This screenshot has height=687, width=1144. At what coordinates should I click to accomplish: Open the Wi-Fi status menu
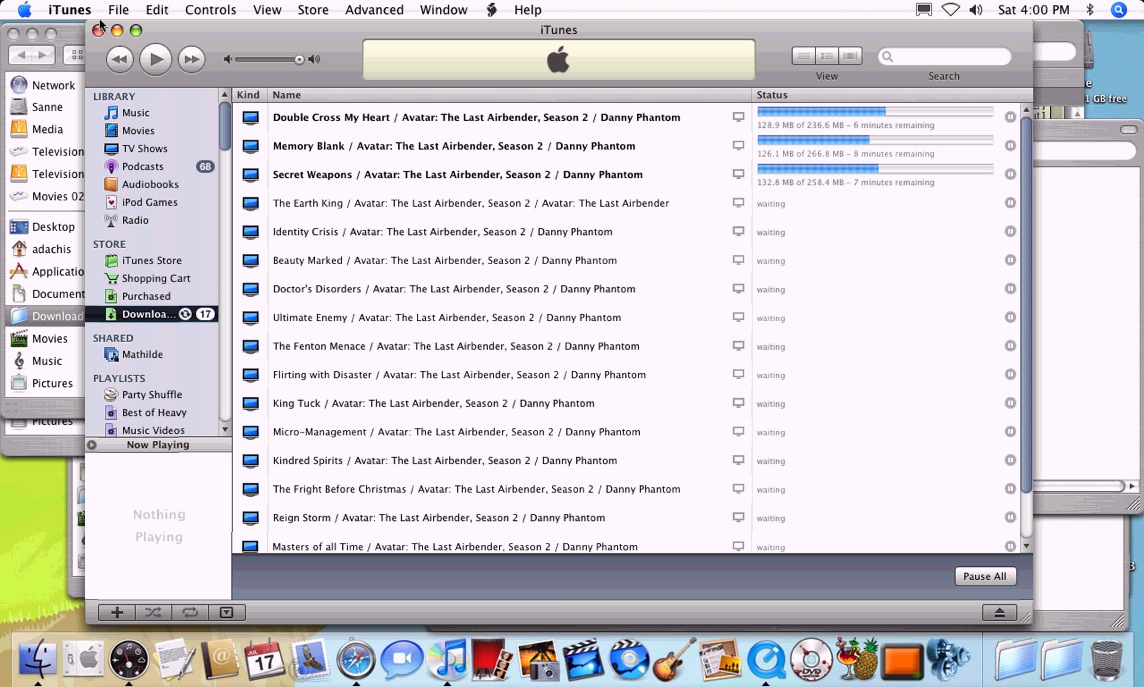coord(950,9)
